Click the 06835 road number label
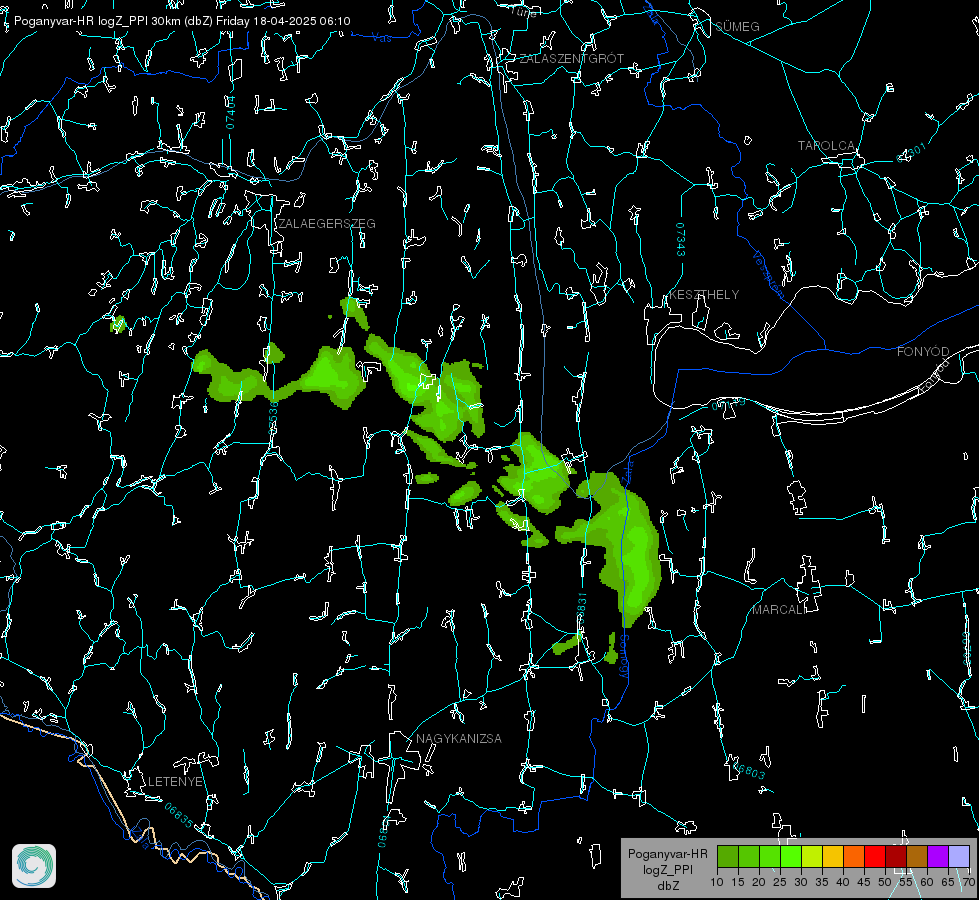979x900 pixels. (x=179, y=816)
